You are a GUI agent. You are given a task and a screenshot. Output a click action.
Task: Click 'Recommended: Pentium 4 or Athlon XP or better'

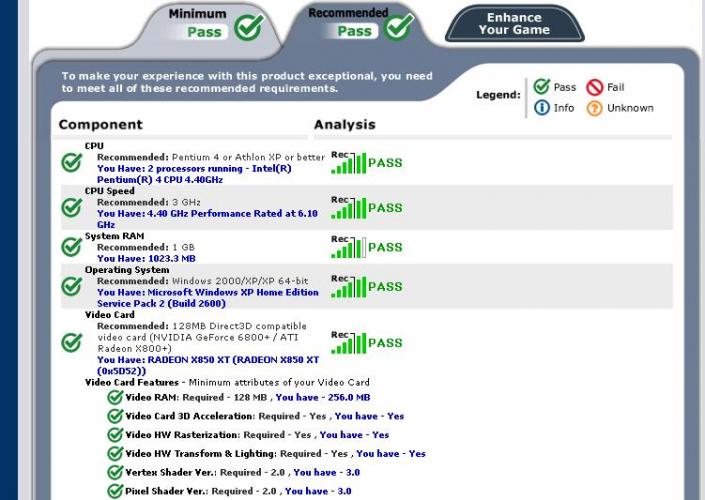211,157
